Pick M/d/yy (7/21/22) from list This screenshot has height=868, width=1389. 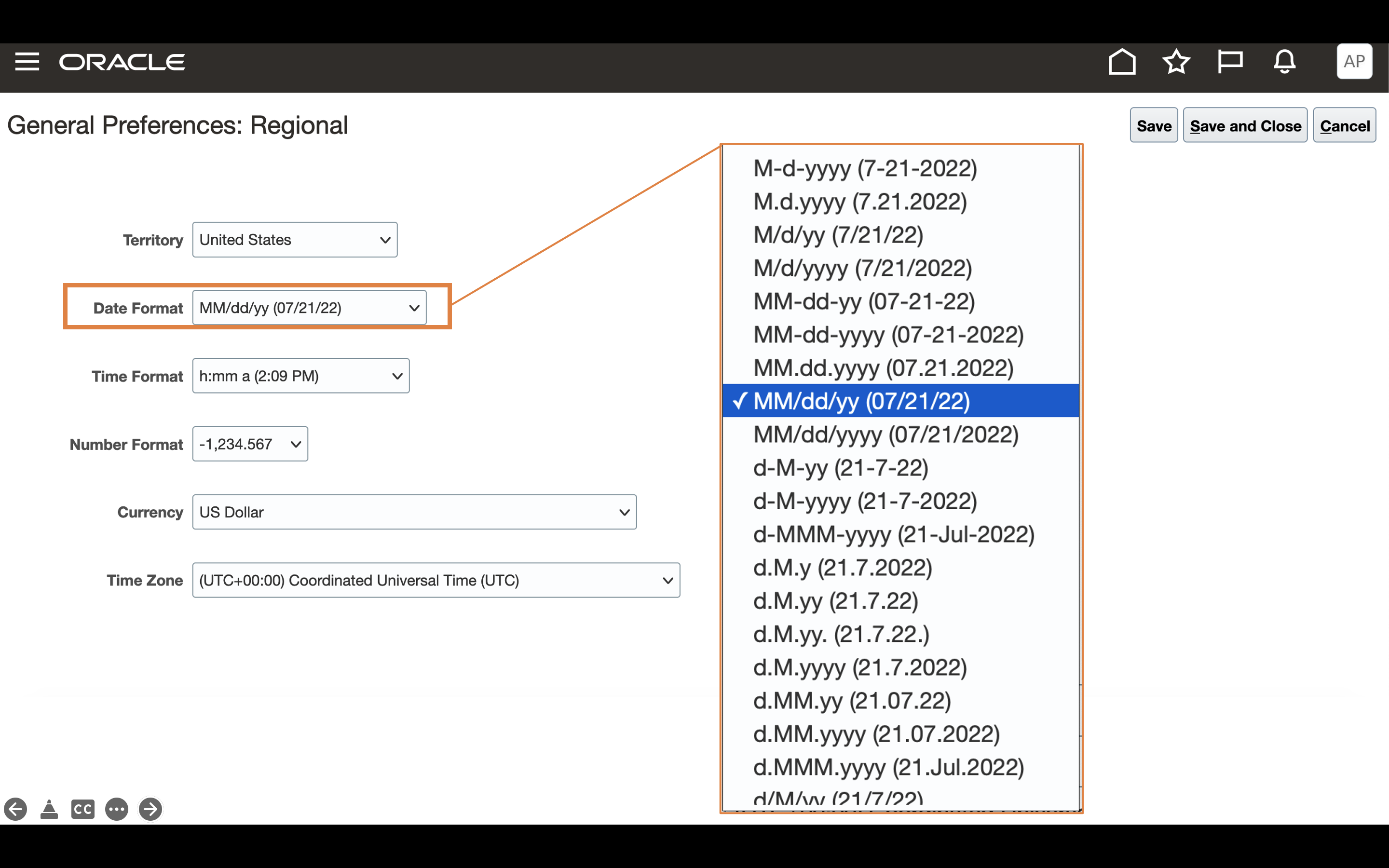[x=837, y=235]
